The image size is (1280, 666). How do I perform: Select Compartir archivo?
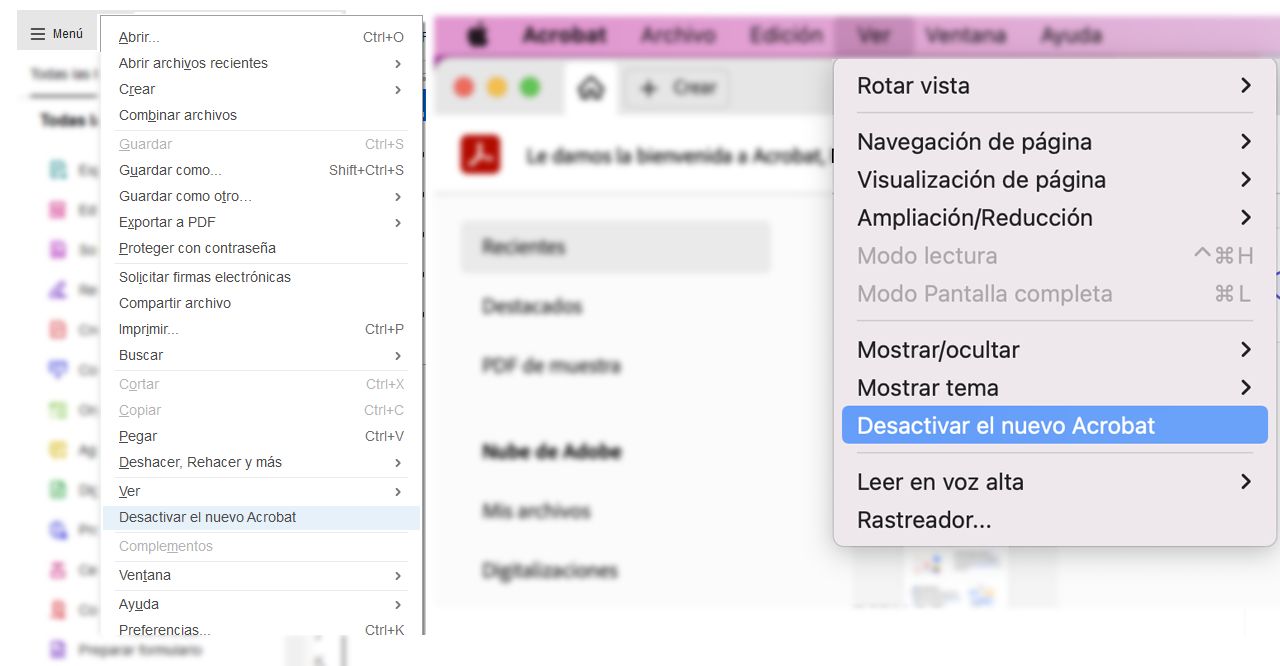tap(177, 303)
